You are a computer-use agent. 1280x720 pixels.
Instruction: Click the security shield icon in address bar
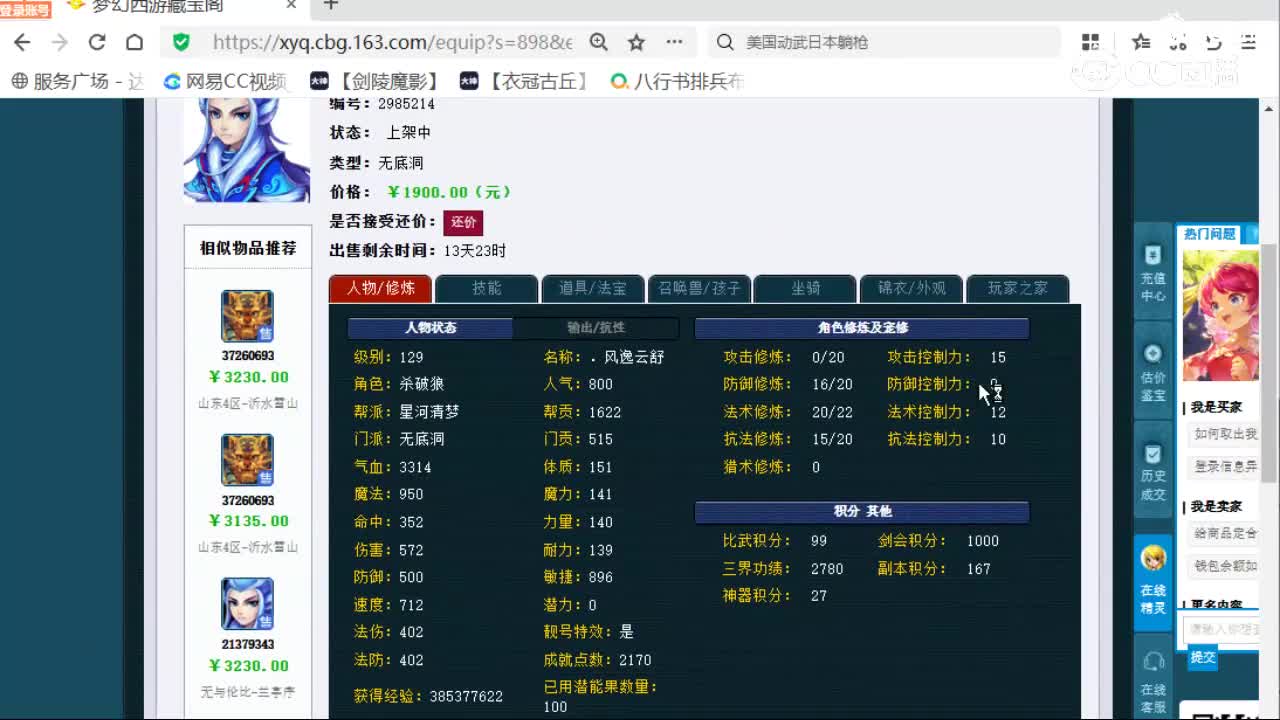point(181,43)
